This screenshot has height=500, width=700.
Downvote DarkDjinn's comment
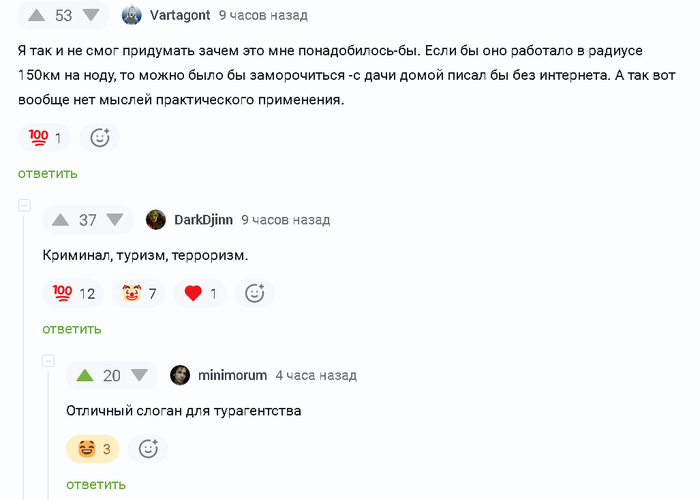115,220
